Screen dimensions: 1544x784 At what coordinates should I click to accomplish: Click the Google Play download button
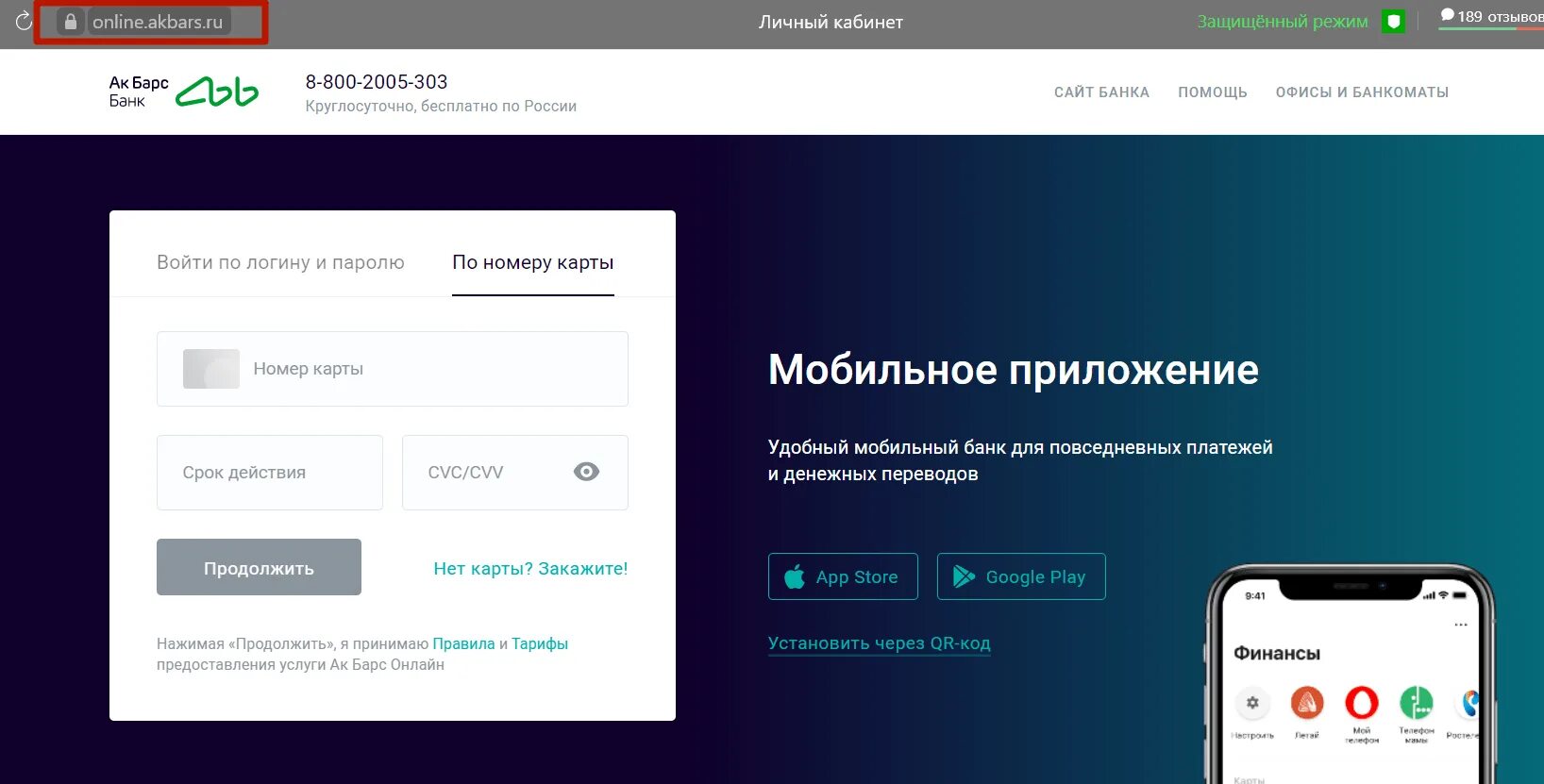[x=1021, y=576]
